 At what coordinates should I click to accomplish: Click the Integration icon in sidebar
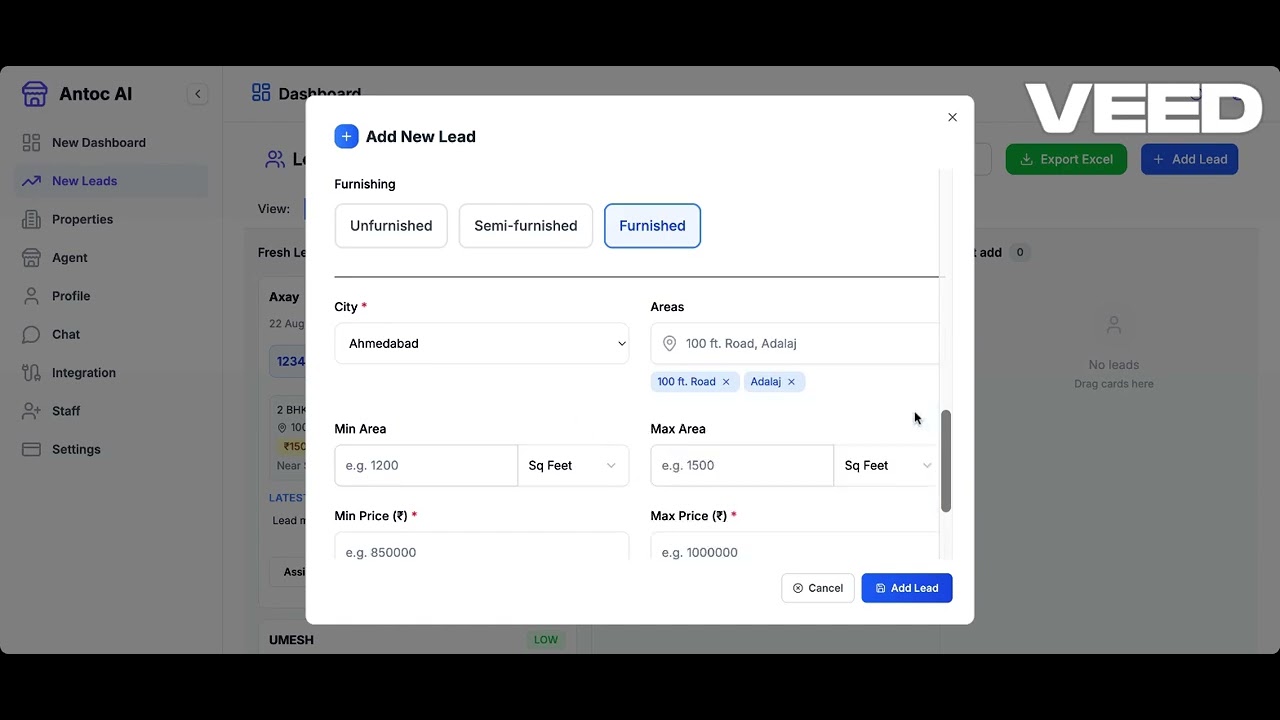32,373
